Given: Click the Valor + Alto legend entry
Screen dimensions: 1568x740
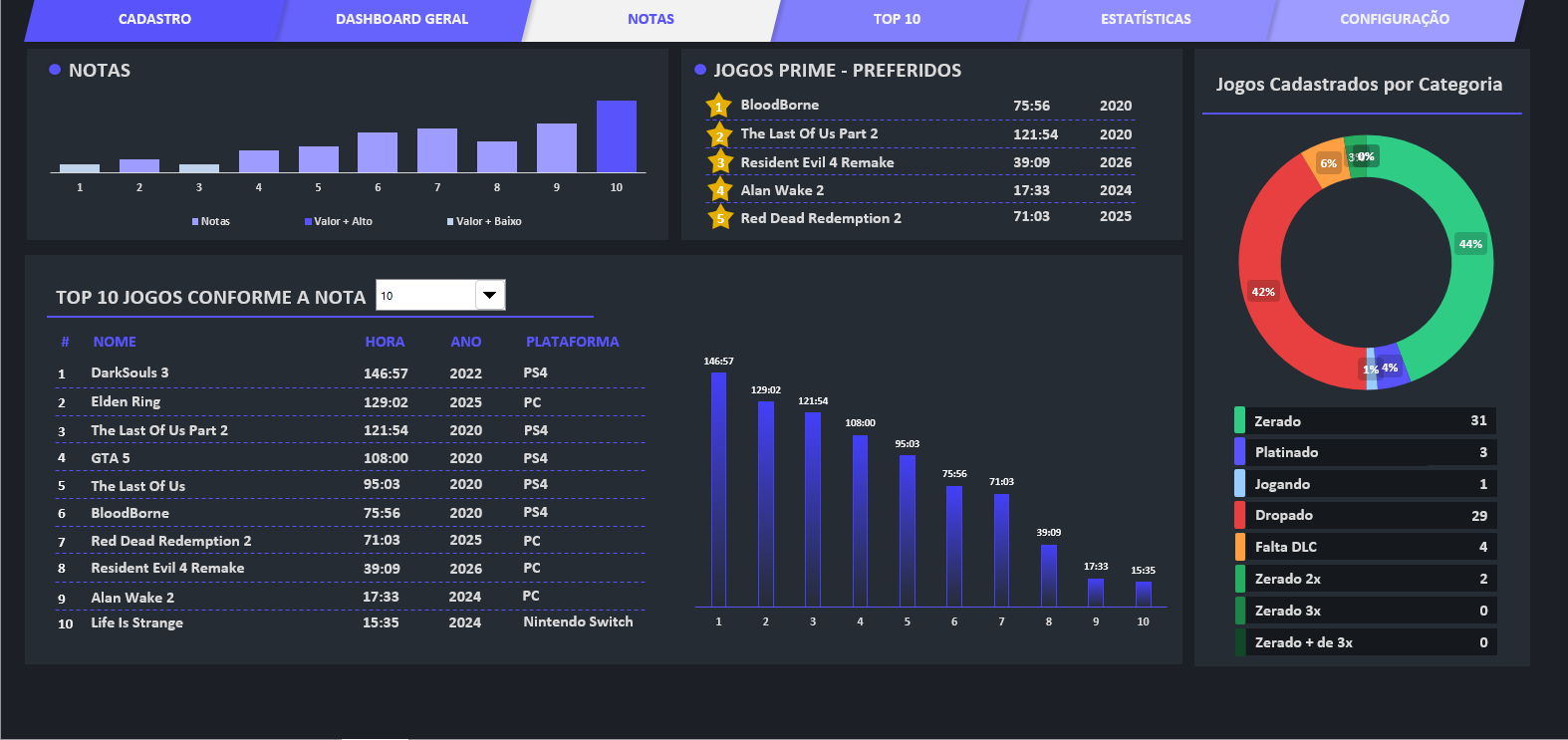Looking at the screenshot, I should (339, 221).
